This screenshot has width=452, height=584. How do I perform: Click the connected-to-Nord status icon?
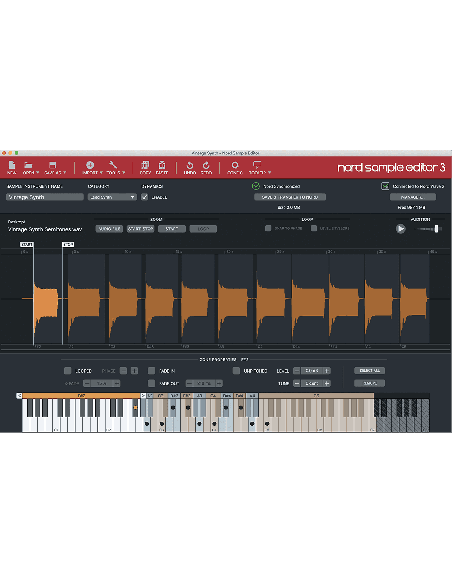(x=385, y=186)
